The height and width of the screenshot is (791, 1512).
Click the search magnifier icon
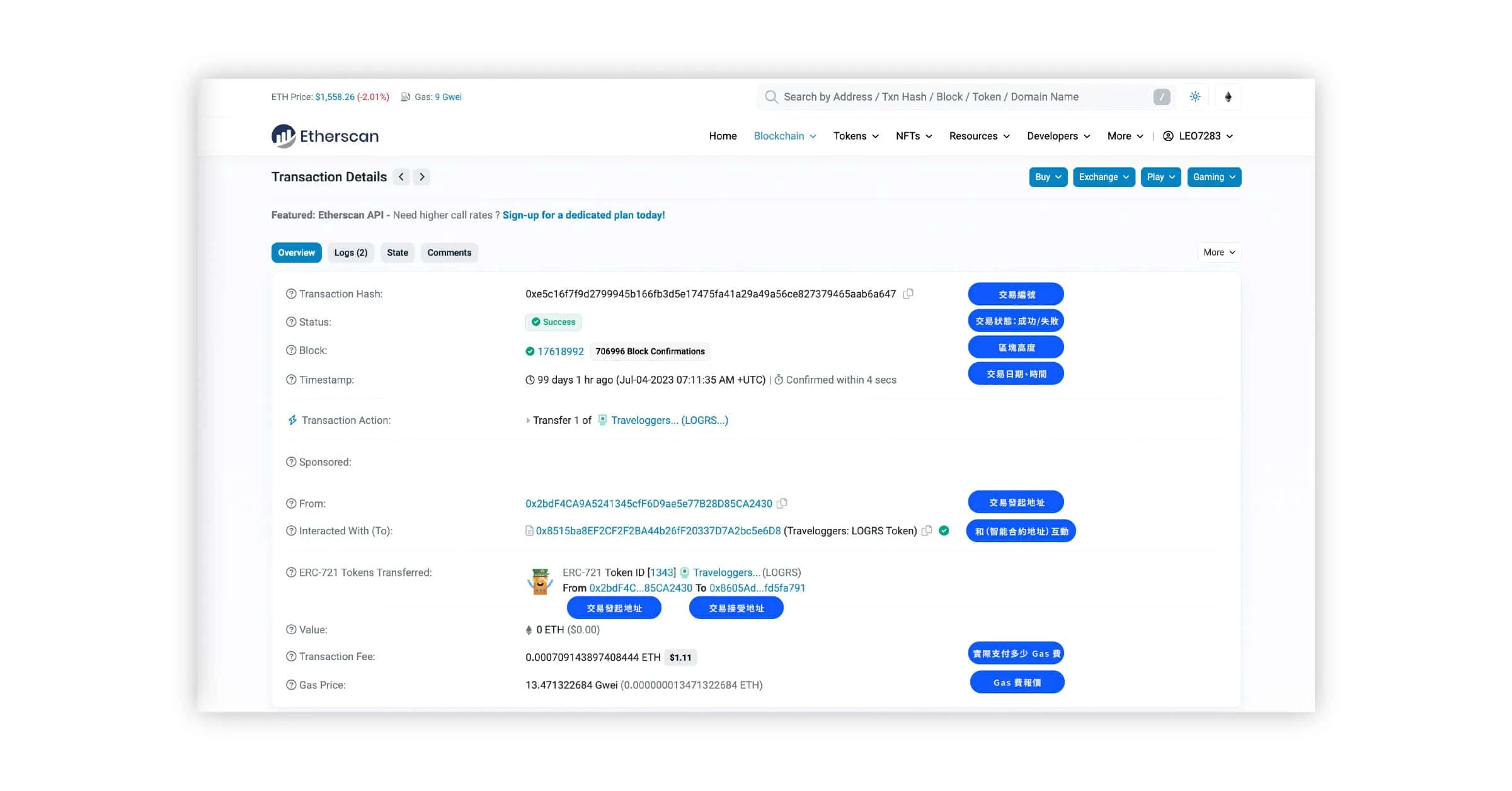tap(771, 97)
